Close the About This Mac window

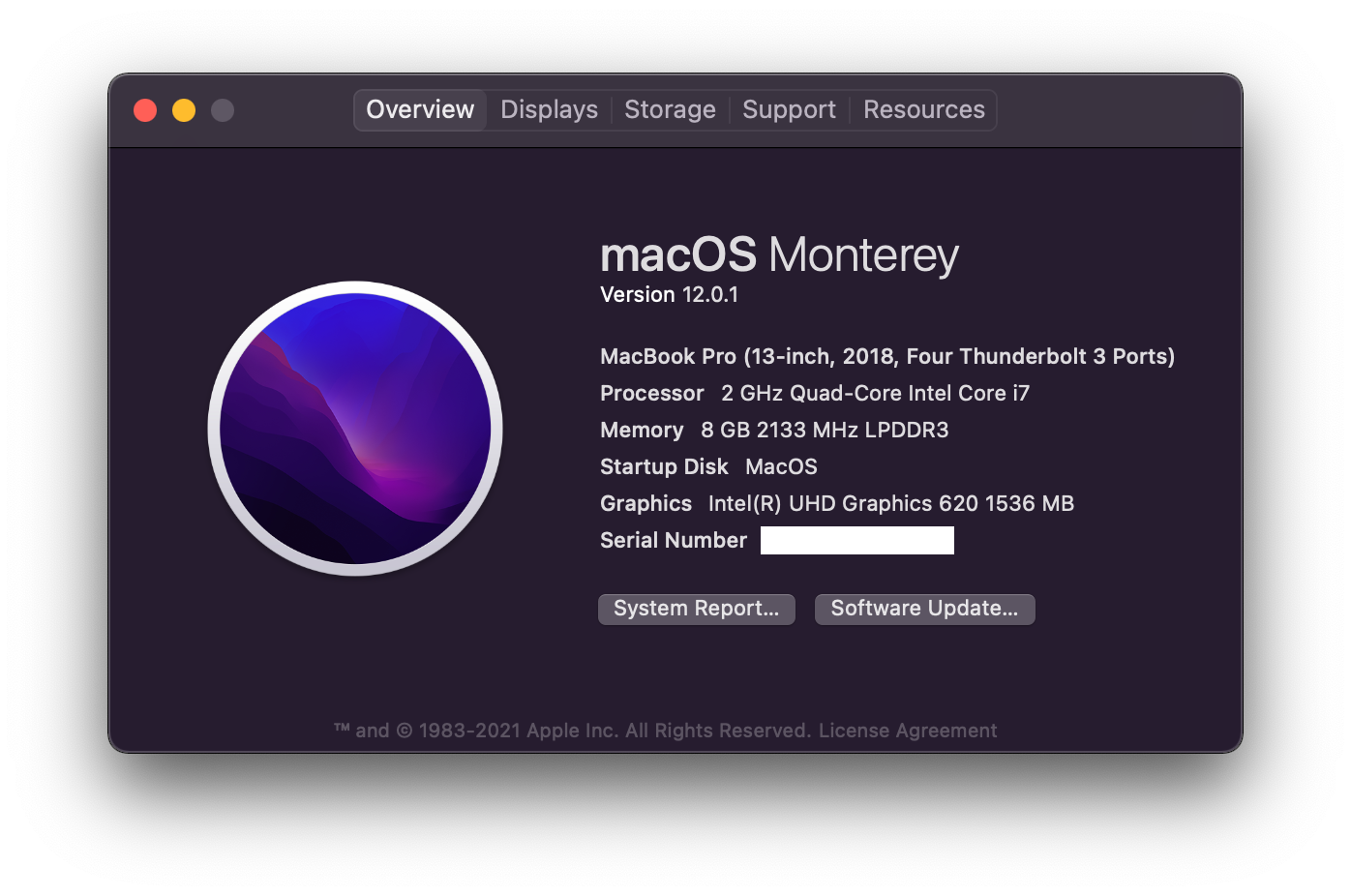click(x=145, y=110)
